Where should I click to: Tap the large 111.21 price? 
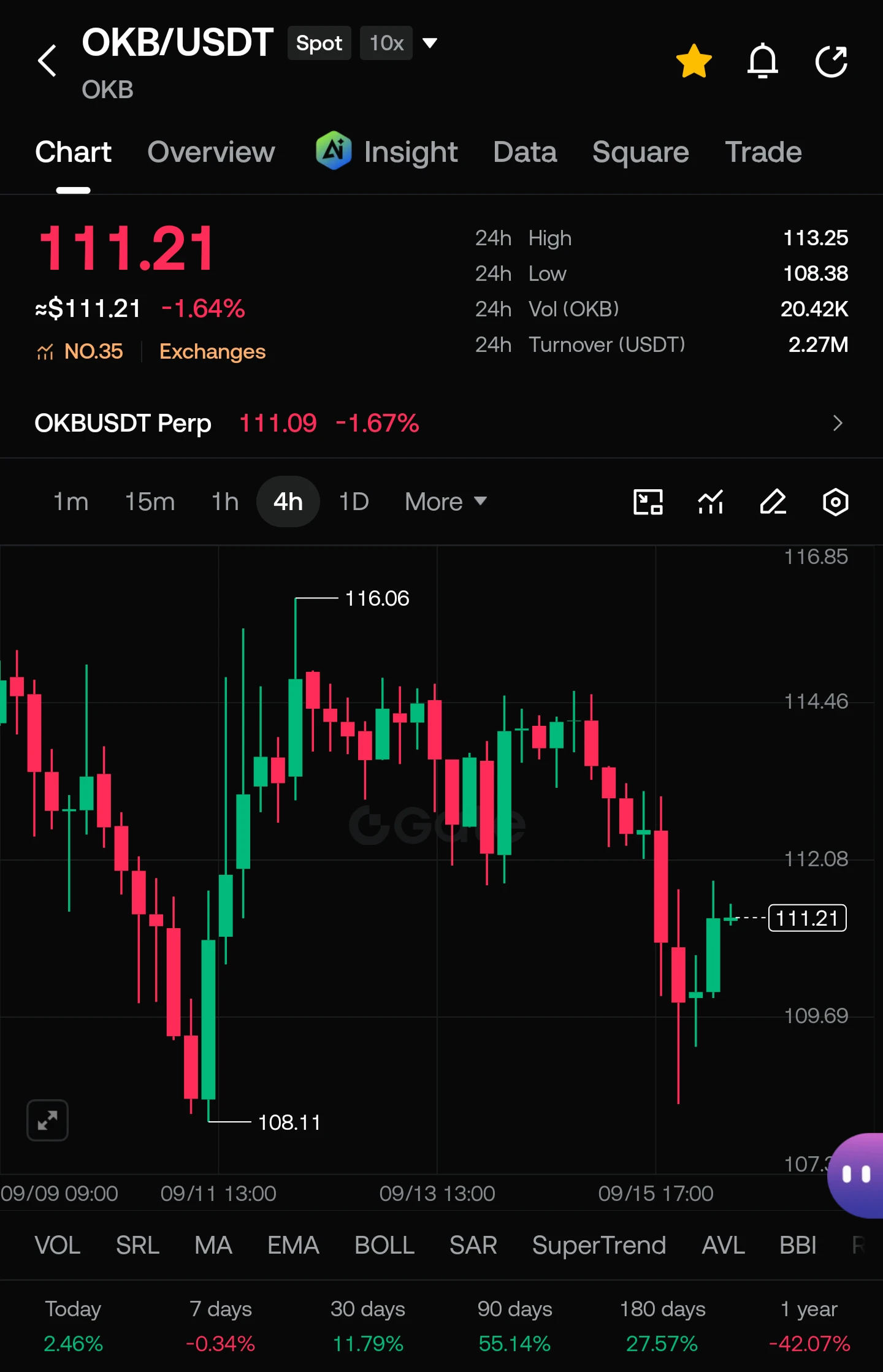tap(126, 248)
